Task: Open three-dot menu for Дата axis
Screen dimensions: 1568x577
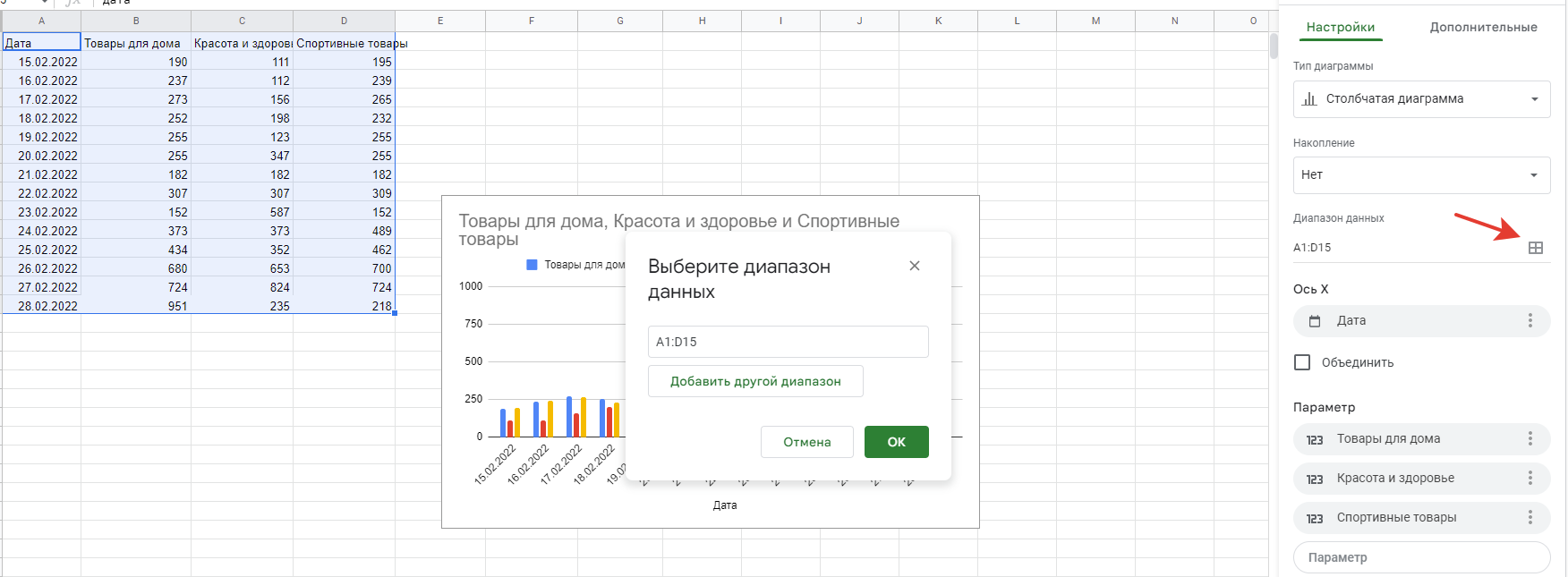Action: [1530, 320]
